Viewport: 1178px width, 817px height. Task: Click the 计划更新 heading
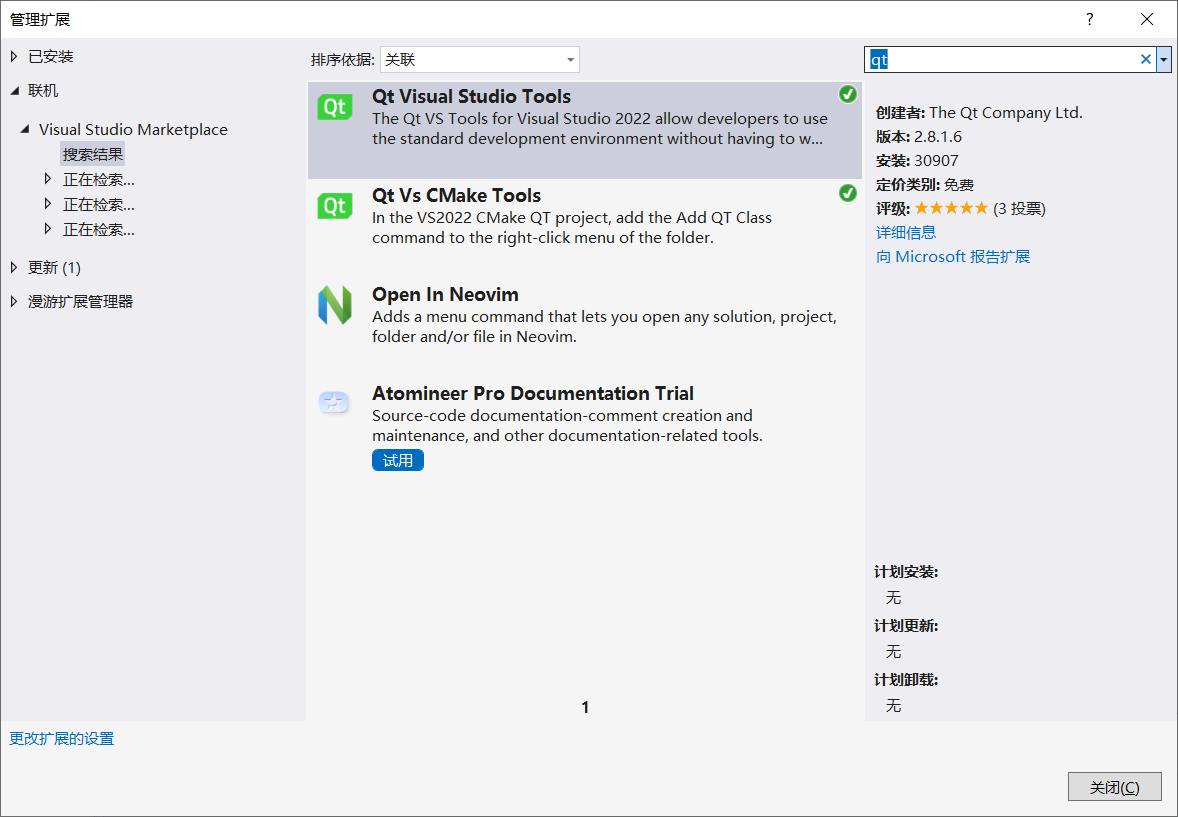point(906,626)
